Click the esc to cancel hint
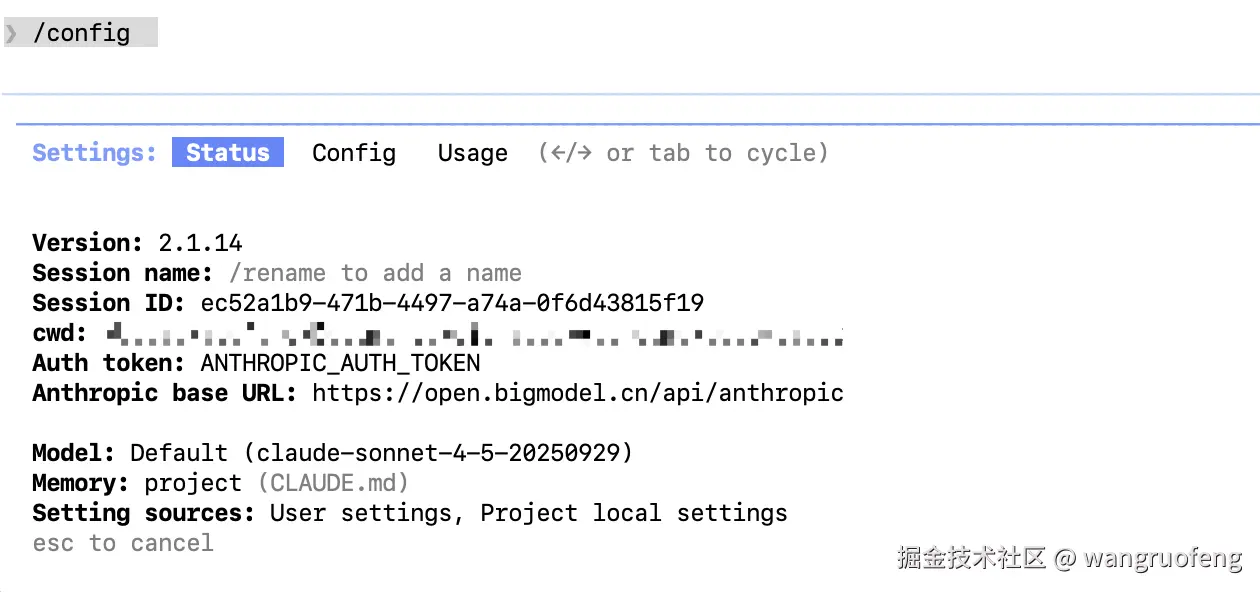The image size is (1260, 592). pos(123,543)
